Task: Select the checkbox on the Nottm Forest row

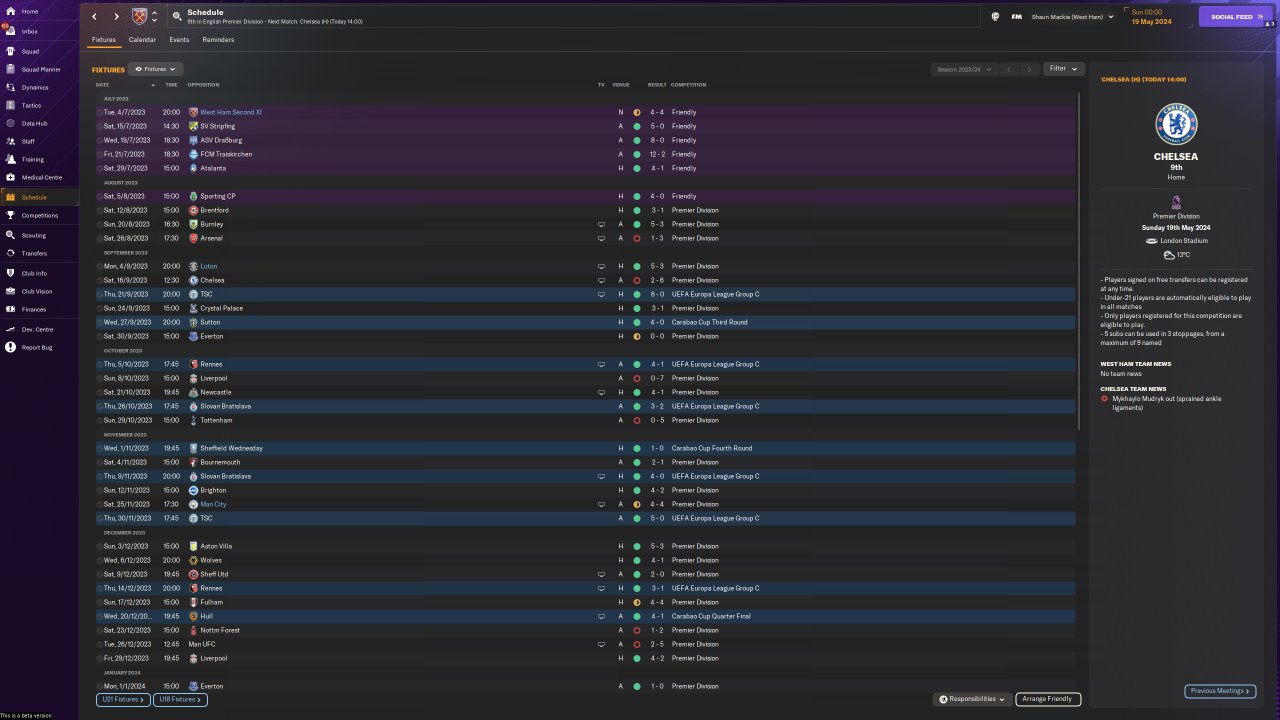Action: [x=100, y=630]
